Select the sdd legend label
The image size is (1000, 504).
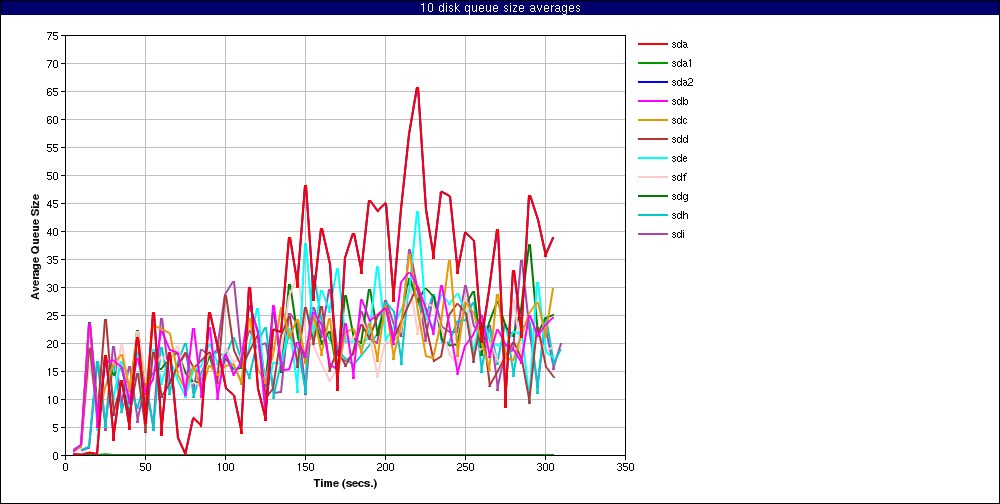pyautogui.click(x=679, y=139)
